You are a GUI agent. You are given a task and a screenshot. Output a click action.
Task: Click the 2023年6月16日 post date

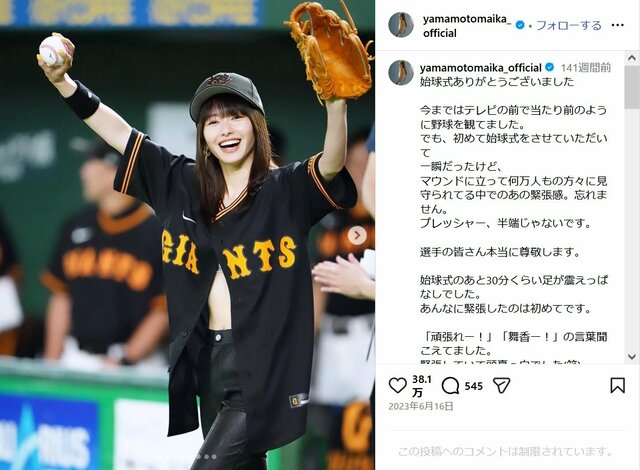421,406
